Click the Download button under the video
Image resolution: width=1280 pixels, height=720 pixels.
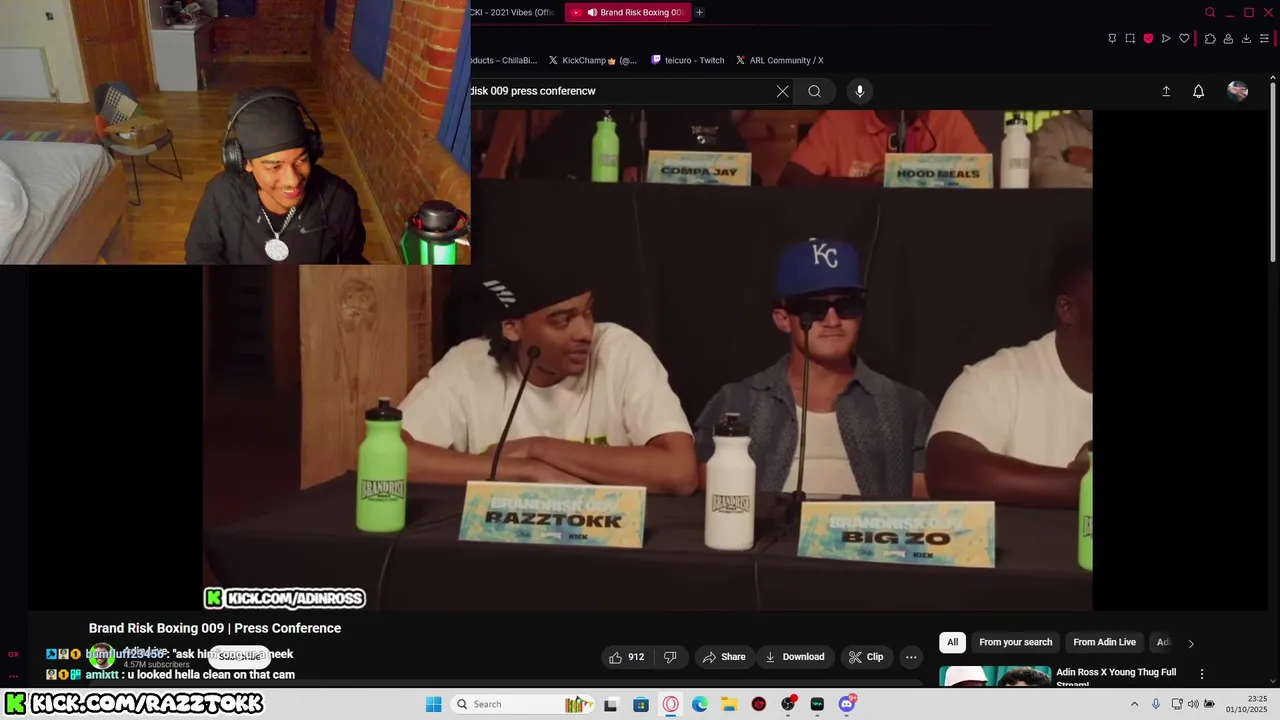[795, 657]
